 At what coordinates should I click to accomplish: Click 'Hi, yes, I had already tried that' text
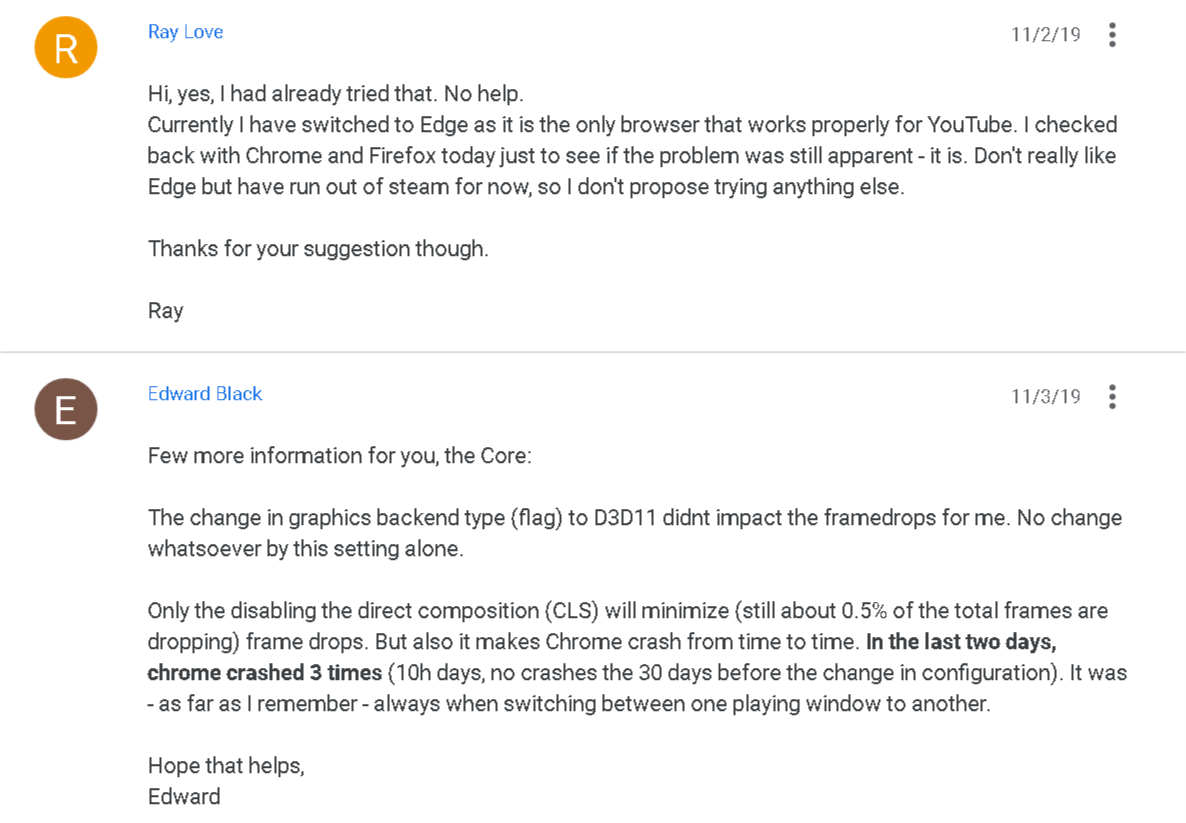click(293, 94)
